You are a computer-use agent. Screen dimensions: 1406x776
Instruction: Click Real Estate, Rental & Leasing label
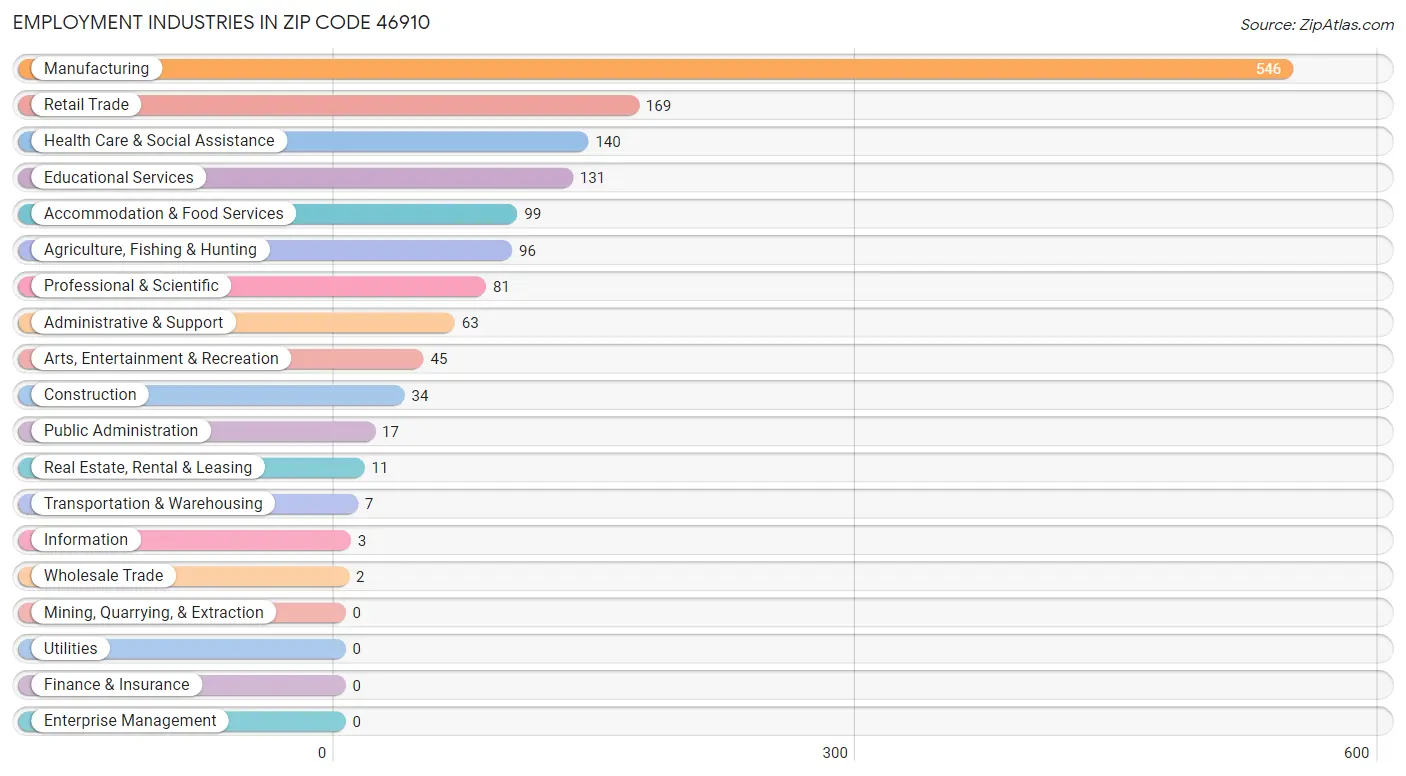click(148, 468)
